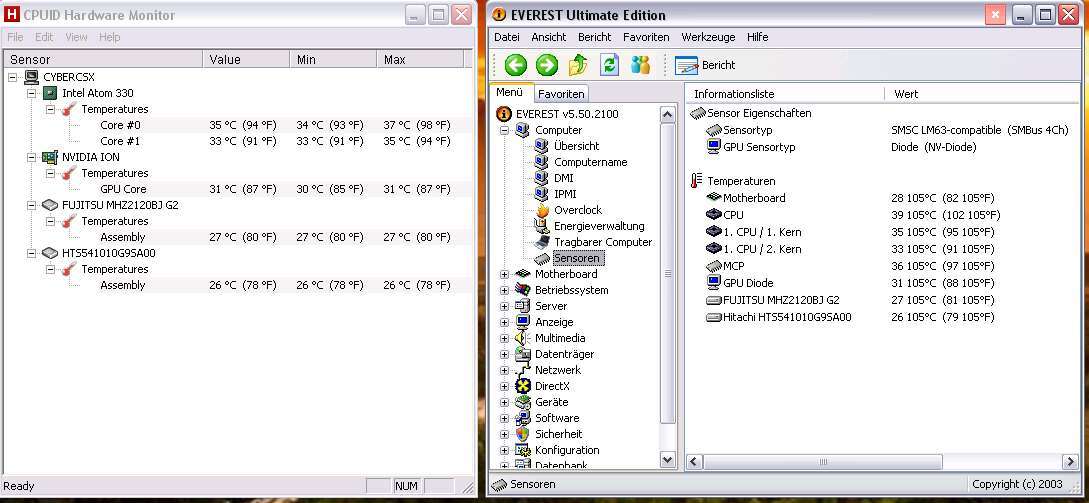
Task: Open the Hilfe menu
Action: click(x=758, y=37)
